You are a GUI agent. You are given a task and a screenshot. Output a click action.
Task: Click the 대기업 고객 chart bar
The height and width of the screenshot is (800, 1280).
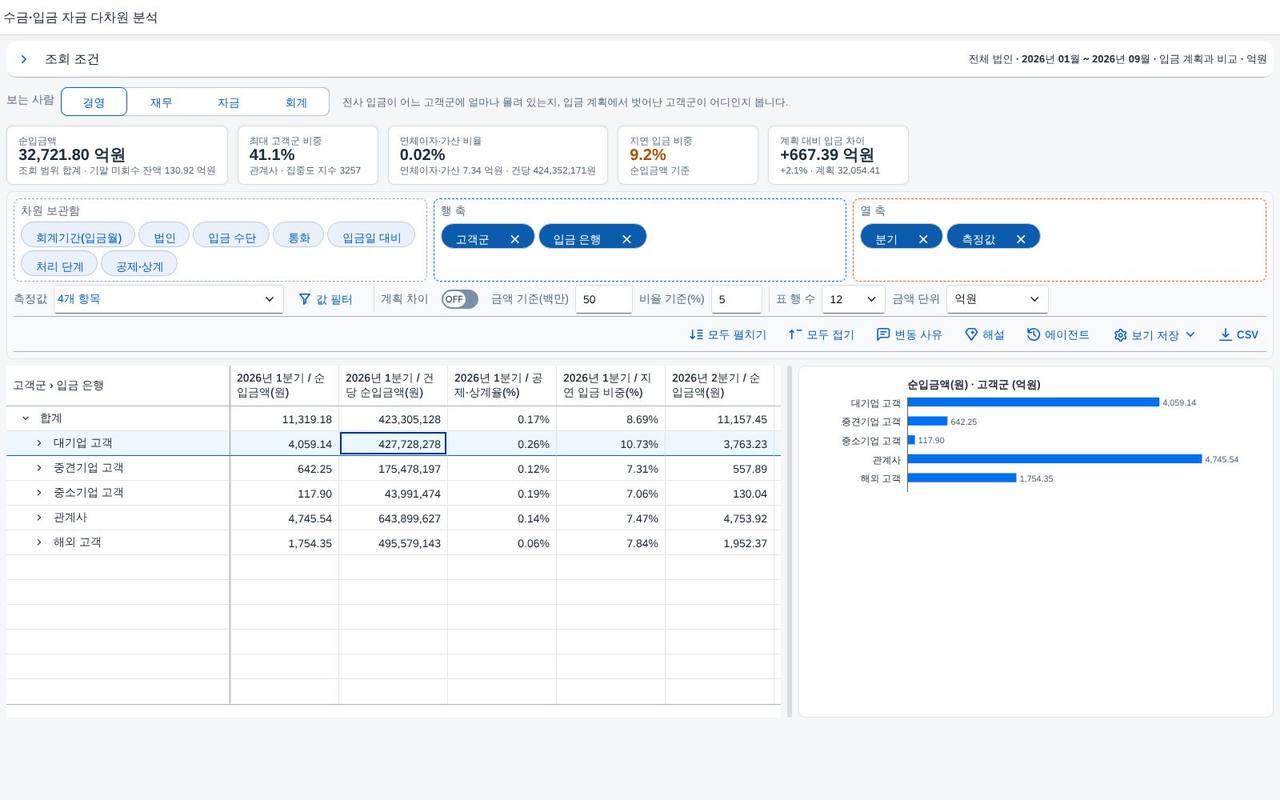click(x=1033, y=402)
